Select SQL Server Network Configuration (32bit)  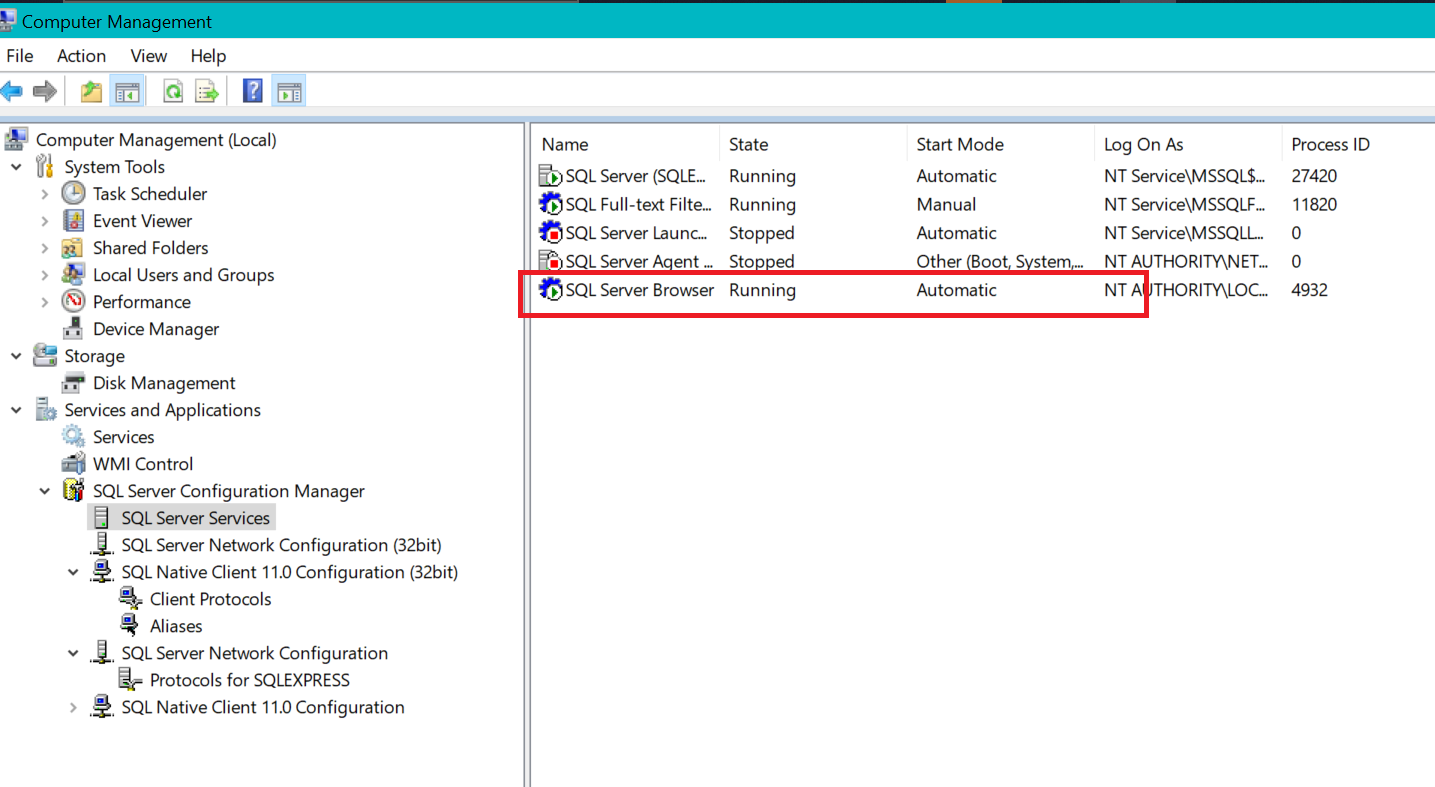tap(282, 545)
